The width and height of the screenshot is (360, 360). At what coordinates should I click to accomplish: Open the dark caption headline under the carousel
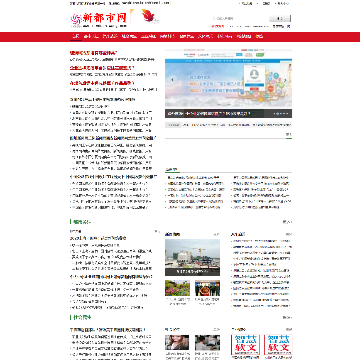(209, 114)
